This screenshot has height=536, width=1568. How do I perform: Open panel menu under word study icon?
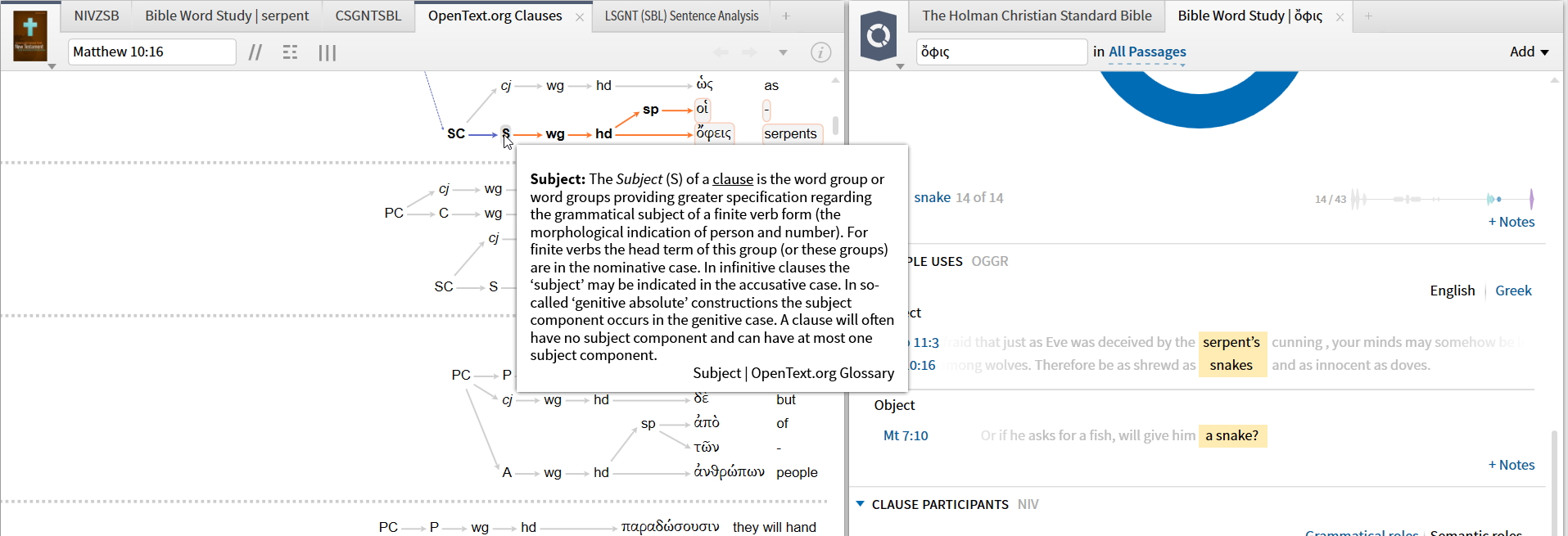point(900,66)
